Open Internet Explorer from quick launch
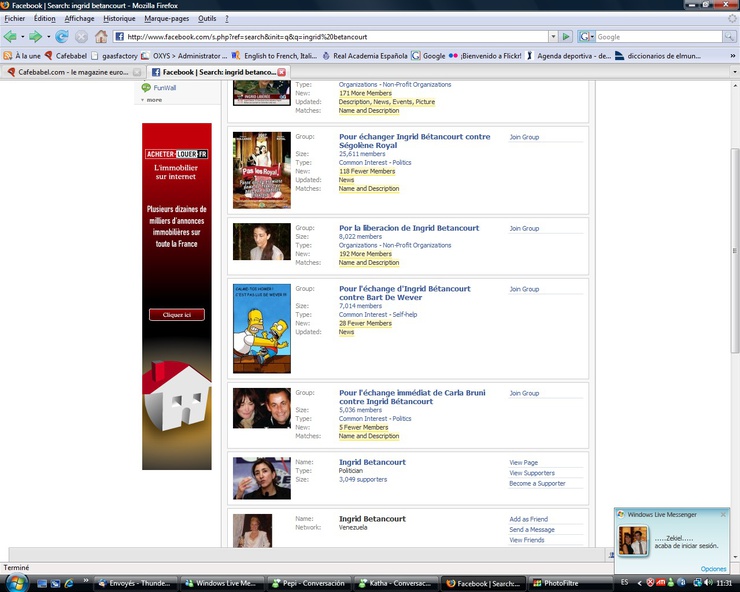 (x=69, y=584)
